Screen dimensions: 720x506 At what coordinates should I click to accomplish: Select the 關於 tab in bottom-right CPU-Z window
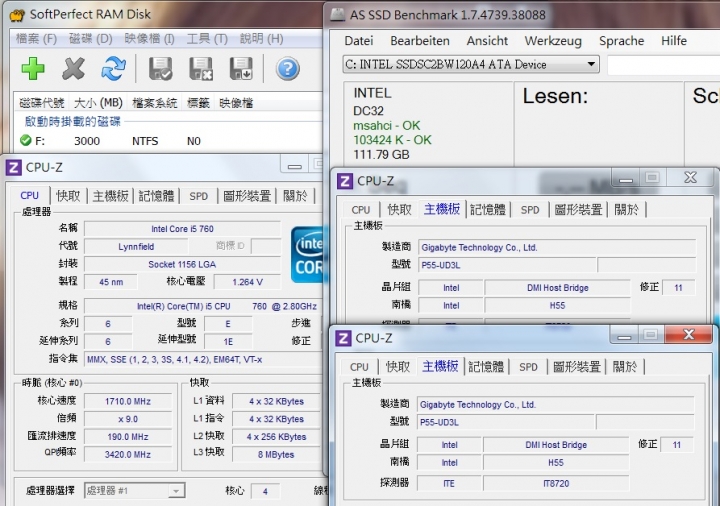pyautogui.click(x=624, y=367)
